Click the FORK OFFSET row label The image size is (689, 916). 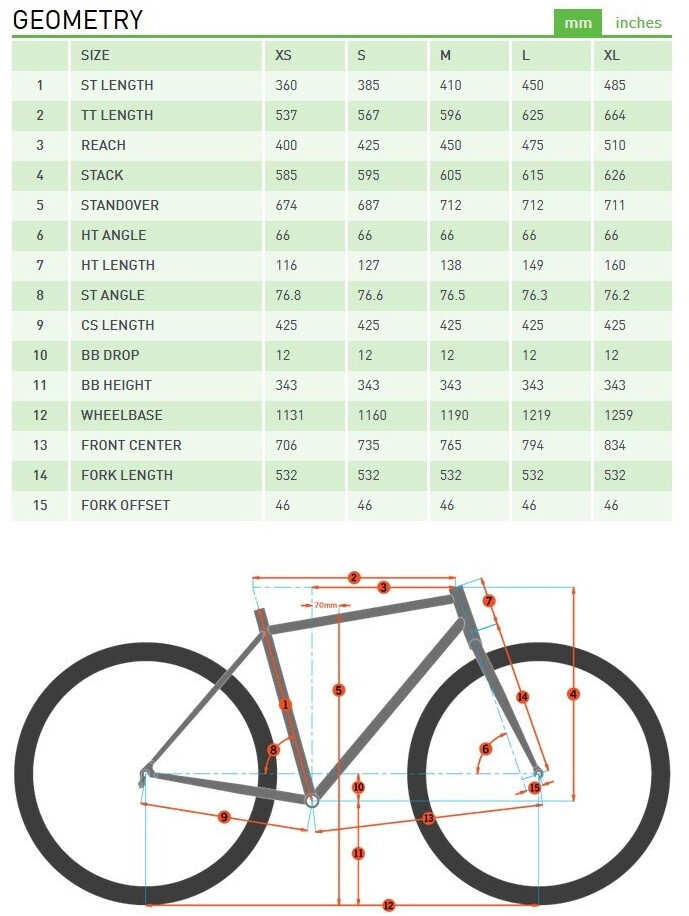tap(125, 505)
